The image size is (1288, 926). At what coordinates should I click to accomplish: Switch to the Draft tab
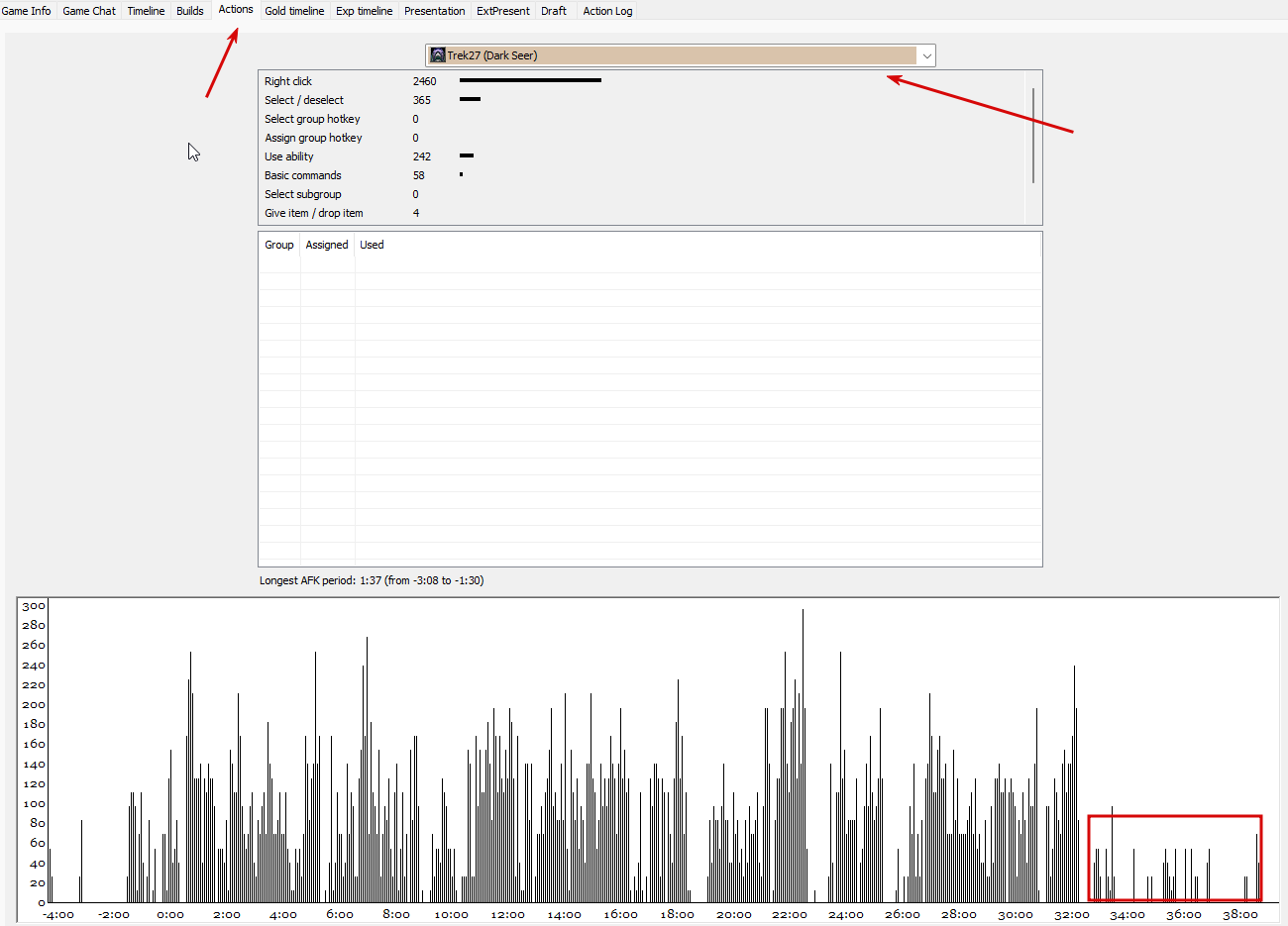[554, 11]
